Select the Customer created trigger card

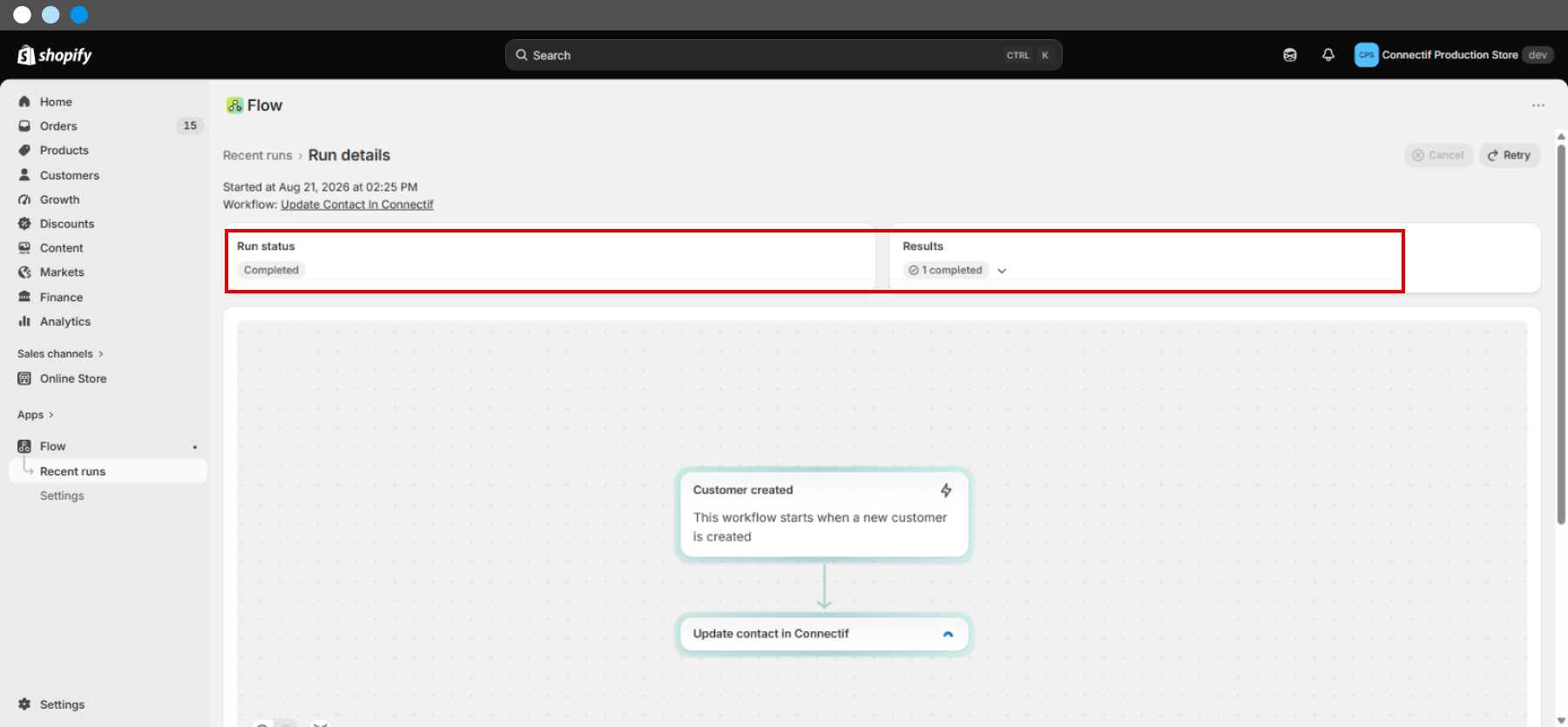tap(824, 514)
